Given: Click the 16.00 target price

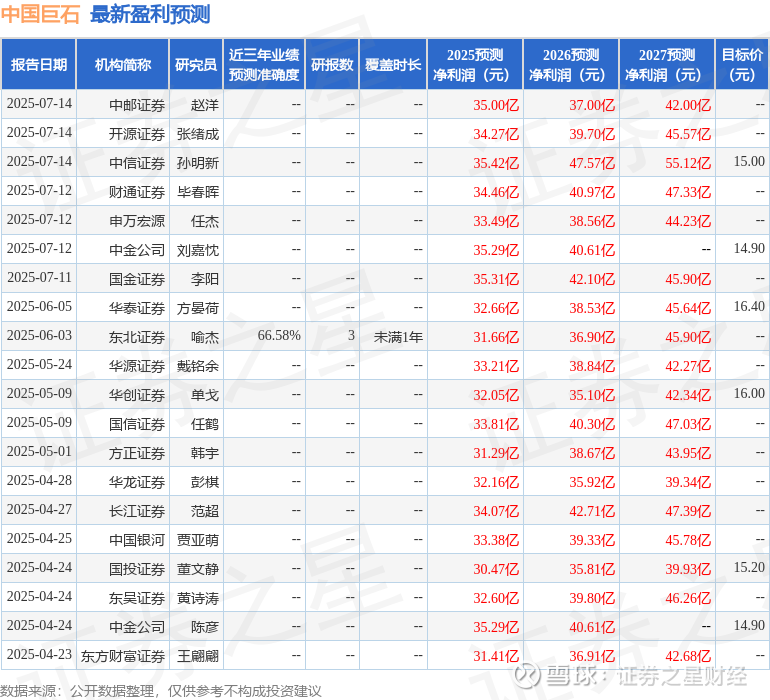Looking at the screenshot, I should 749,393.
